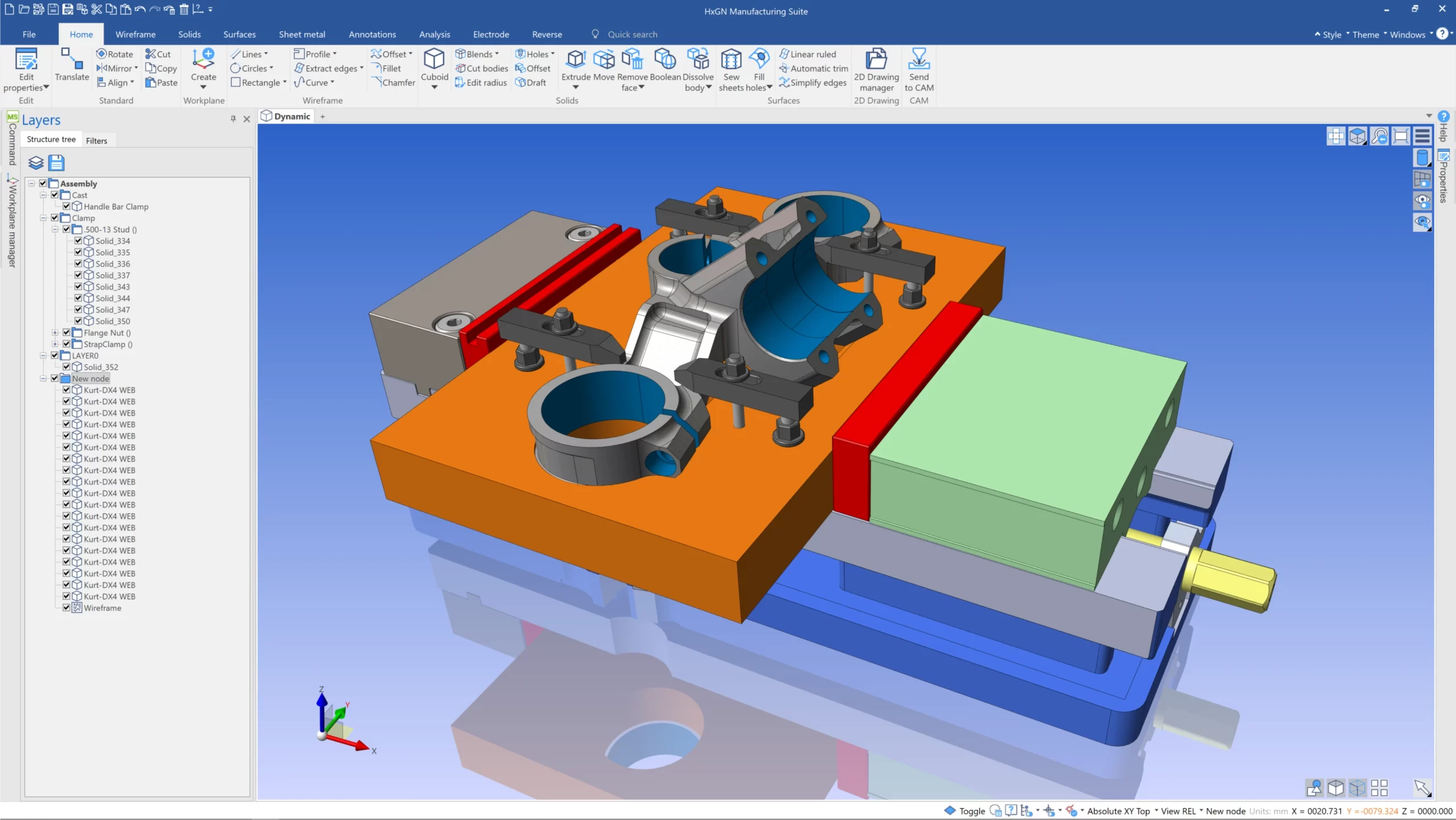Click the layers stack icon in panel
1456x820 pixels.
36,163
